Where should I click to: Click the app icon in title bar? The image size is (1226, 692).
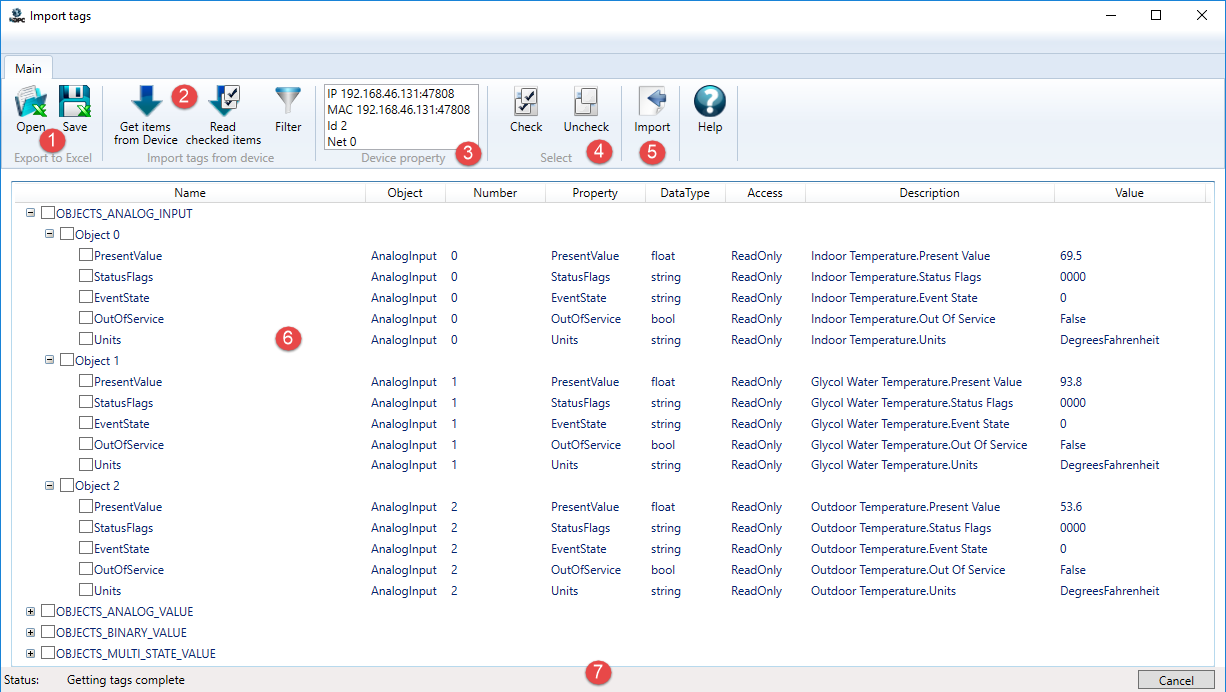(x=16, y=15)
